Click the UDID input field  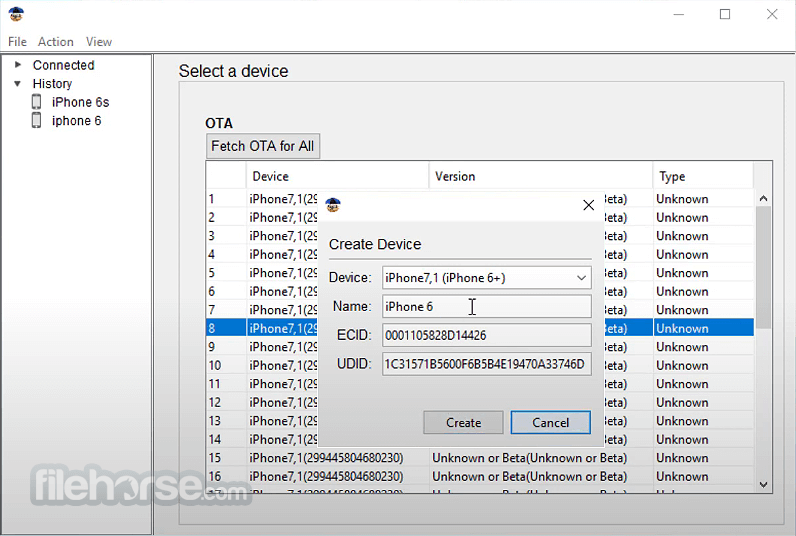coord(486,364)
